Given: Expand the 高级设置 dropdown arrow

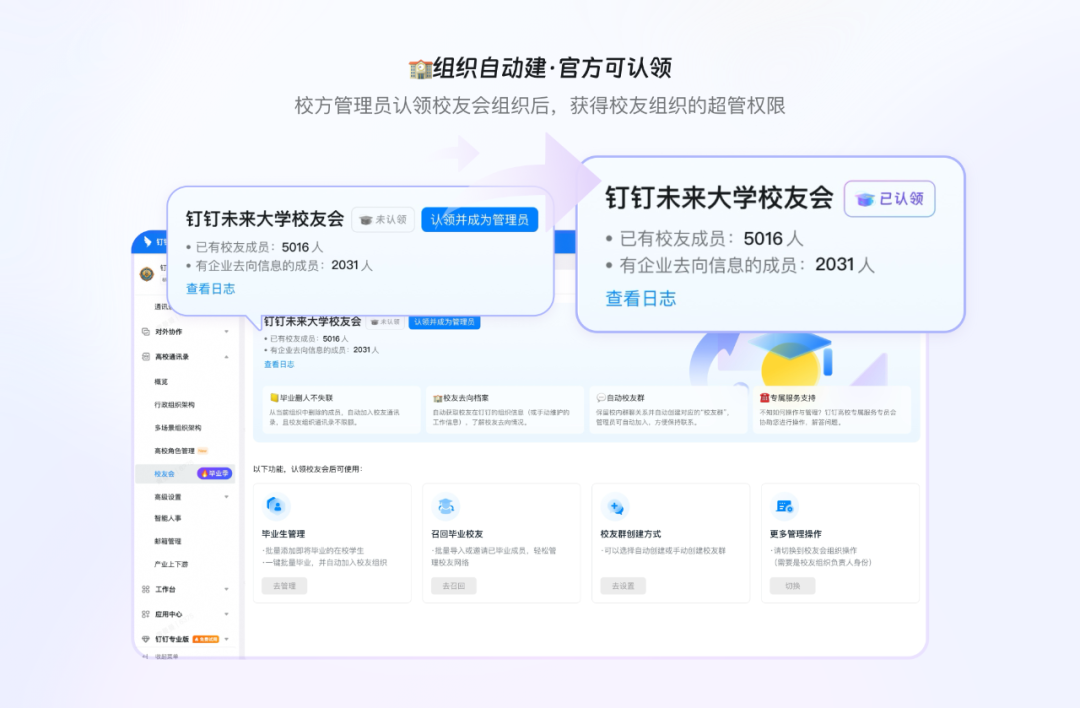Looking at the screenshot, I should [x=226, y=496].
